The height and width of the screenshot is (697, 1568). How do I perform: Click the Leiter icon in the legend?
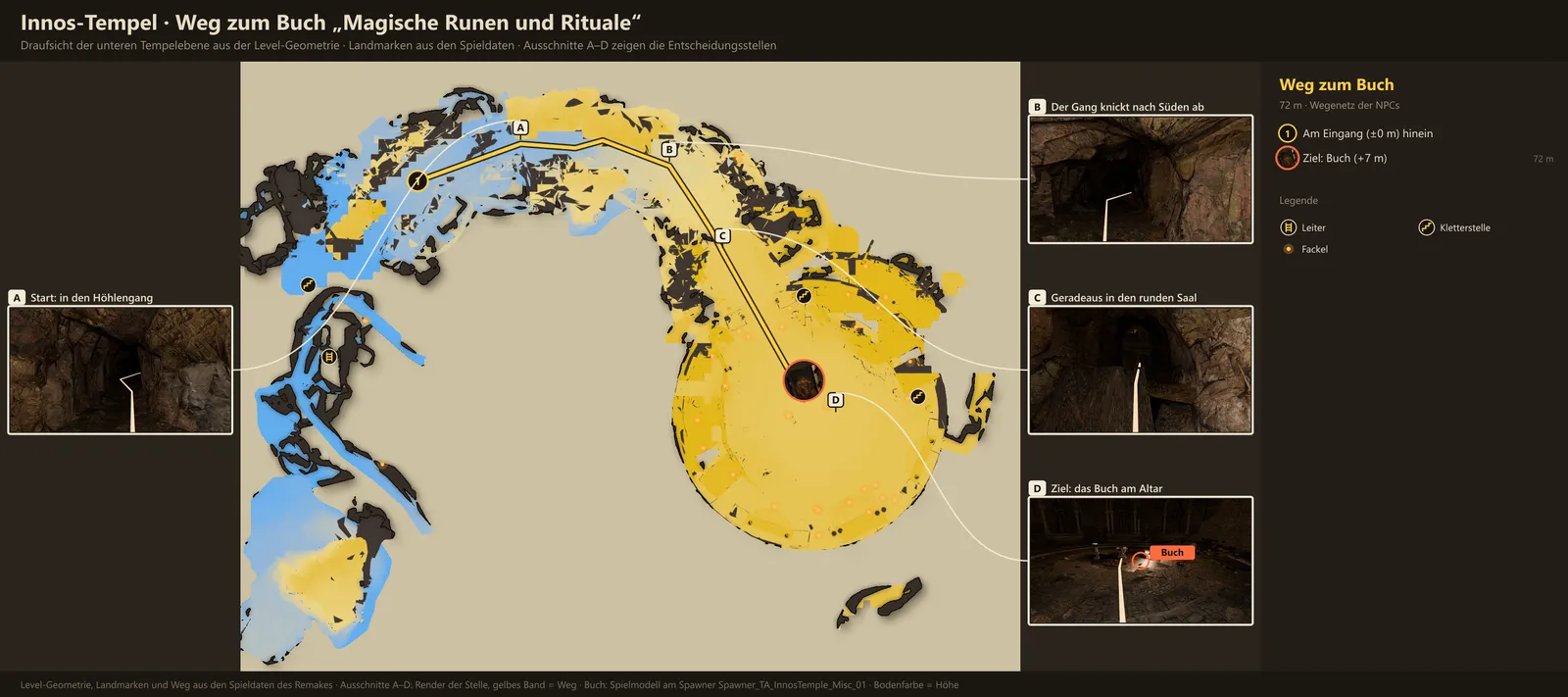coord(1289,227)
